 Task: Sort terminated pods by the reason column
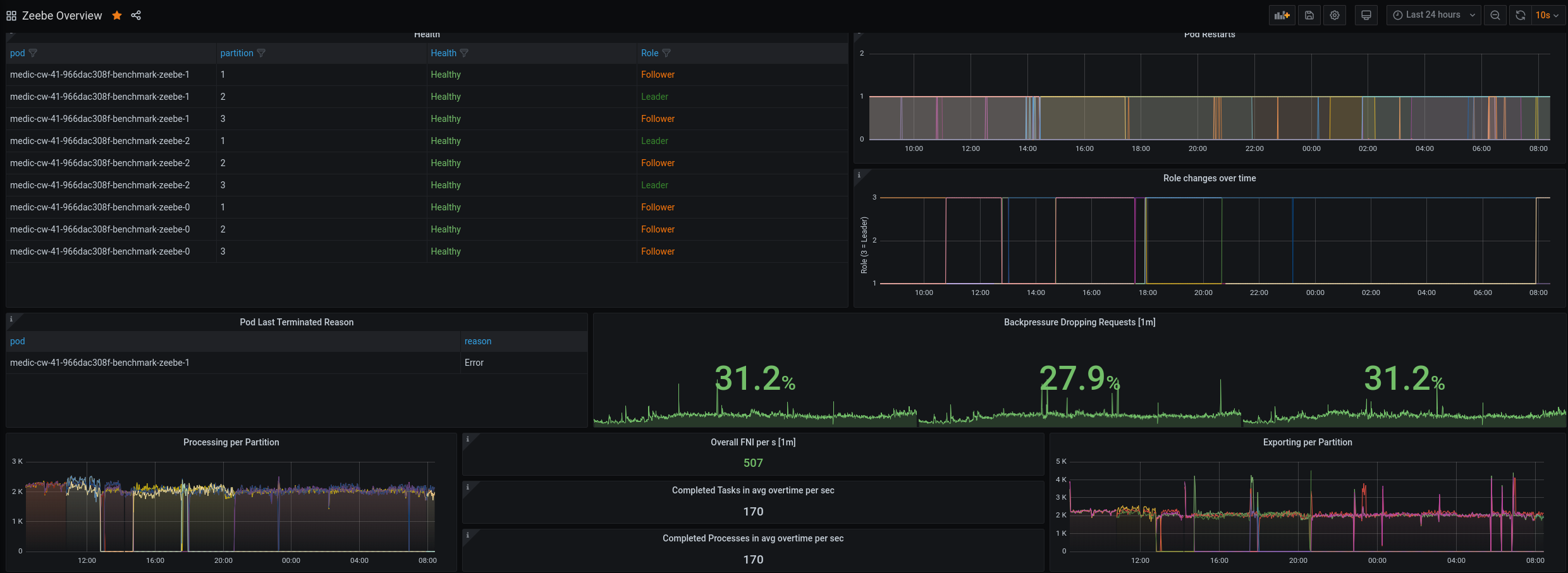pyautogui.click(x=478, y=341)
